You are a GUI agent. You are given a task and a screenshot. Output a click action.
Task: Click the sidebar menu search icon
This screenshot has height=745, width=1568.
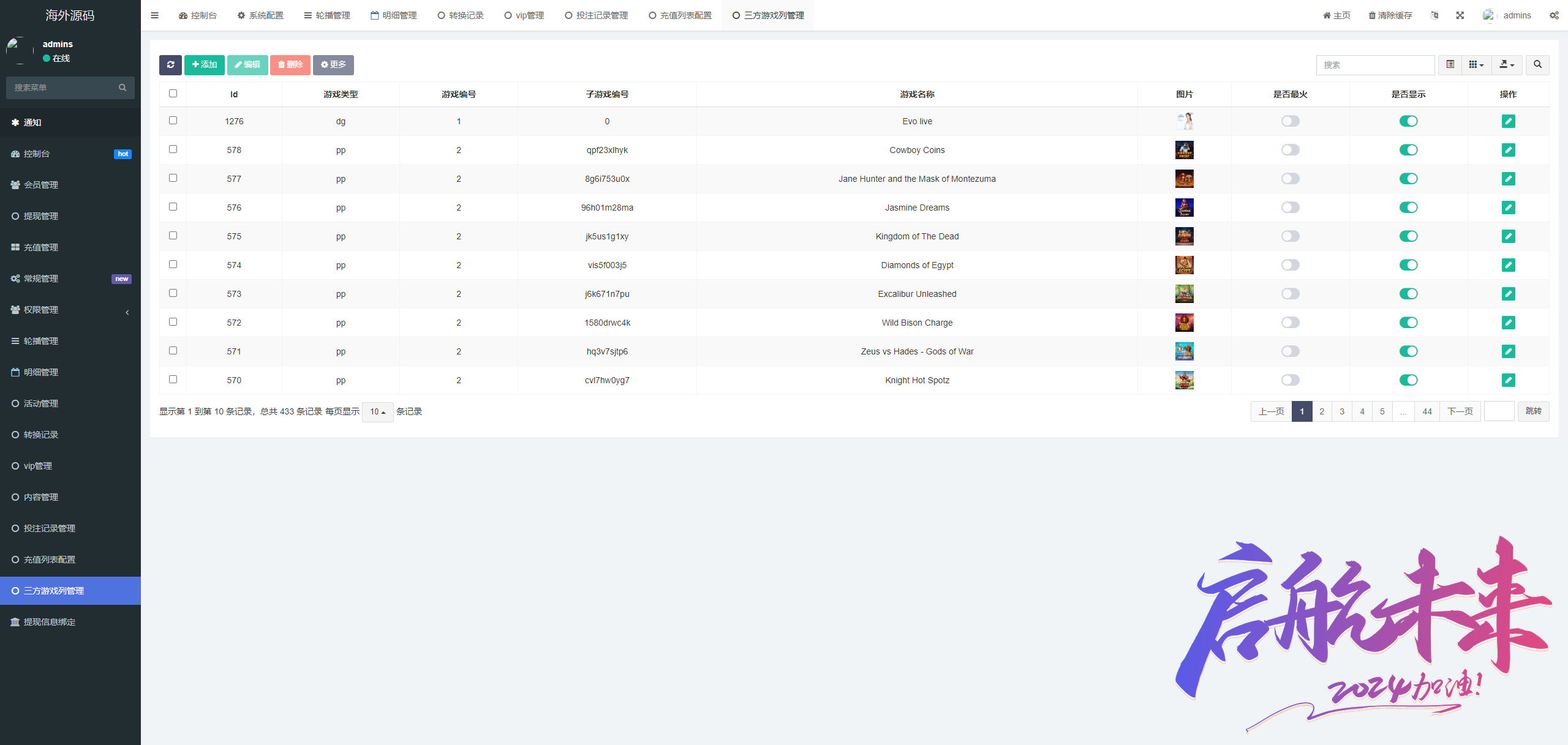(x=123, y=88)
